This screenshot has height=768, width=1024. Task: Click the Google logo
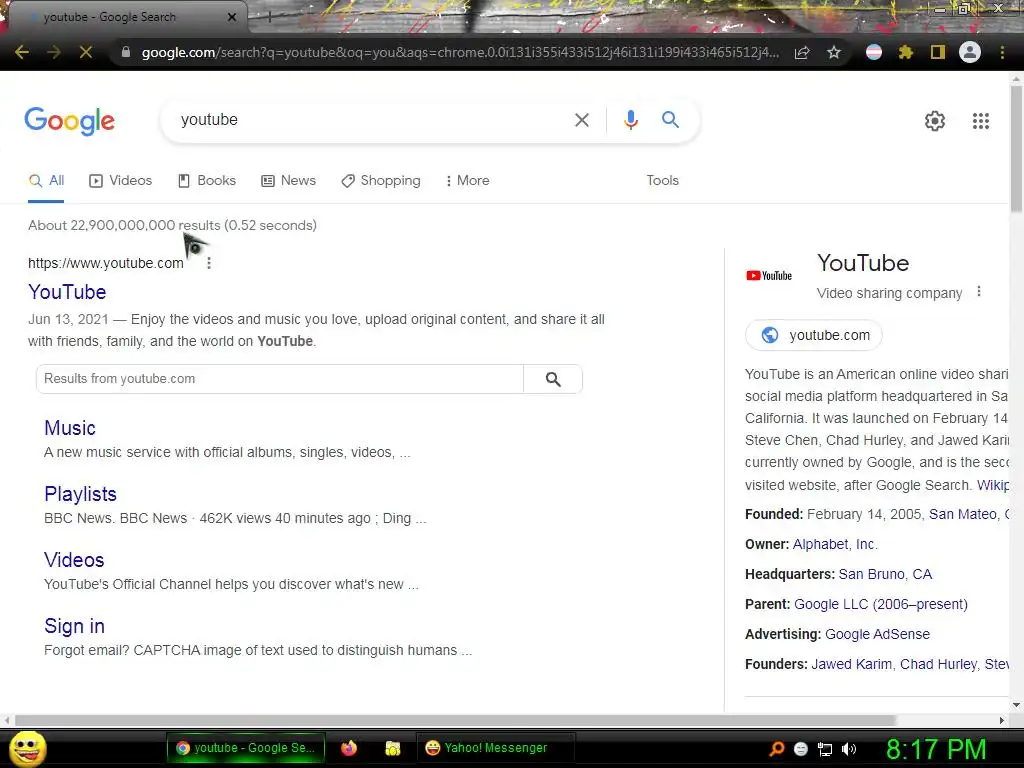(x=69, y=121)
